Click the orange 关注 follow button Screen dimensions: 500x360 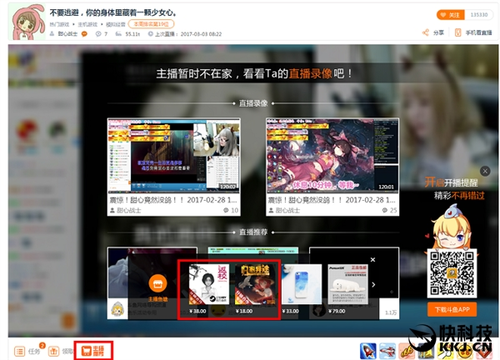pyautogui.click(x=451, y=15)
